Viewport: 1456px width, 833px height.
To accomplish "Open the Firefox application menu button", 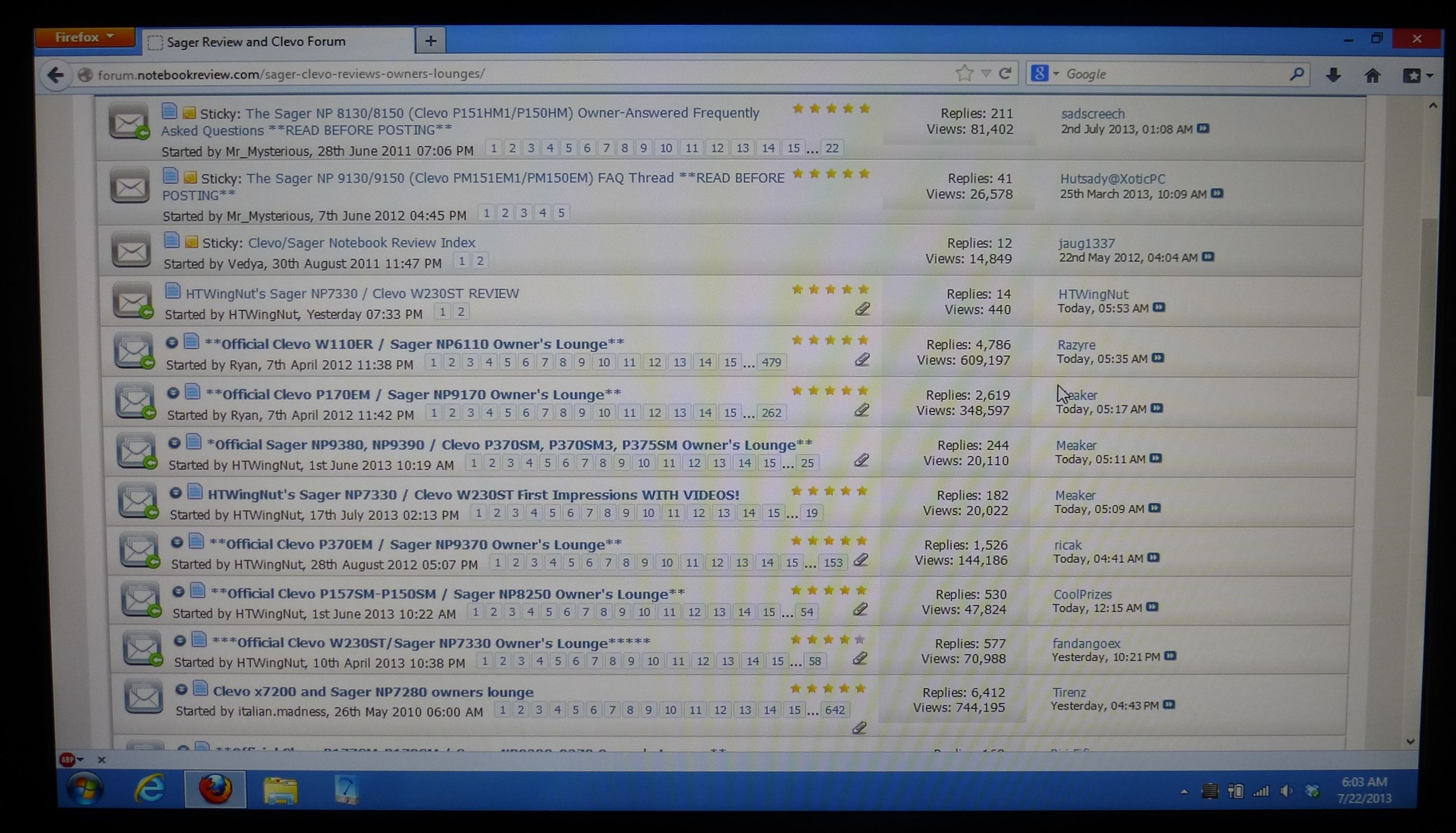I will point(84,38).
